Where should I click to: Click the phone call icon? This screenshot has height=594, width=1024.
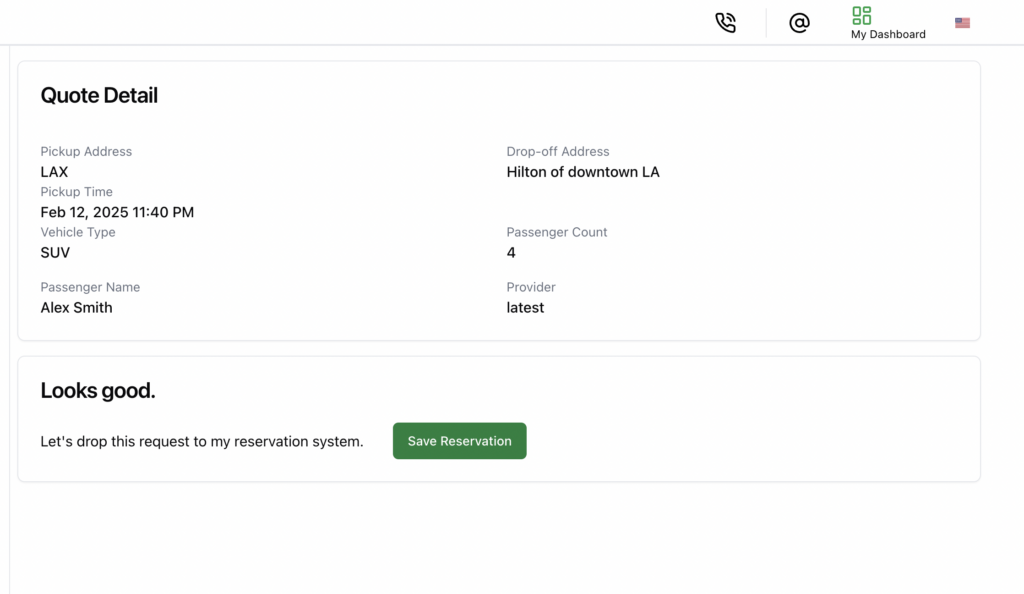(x=726, y=23)
